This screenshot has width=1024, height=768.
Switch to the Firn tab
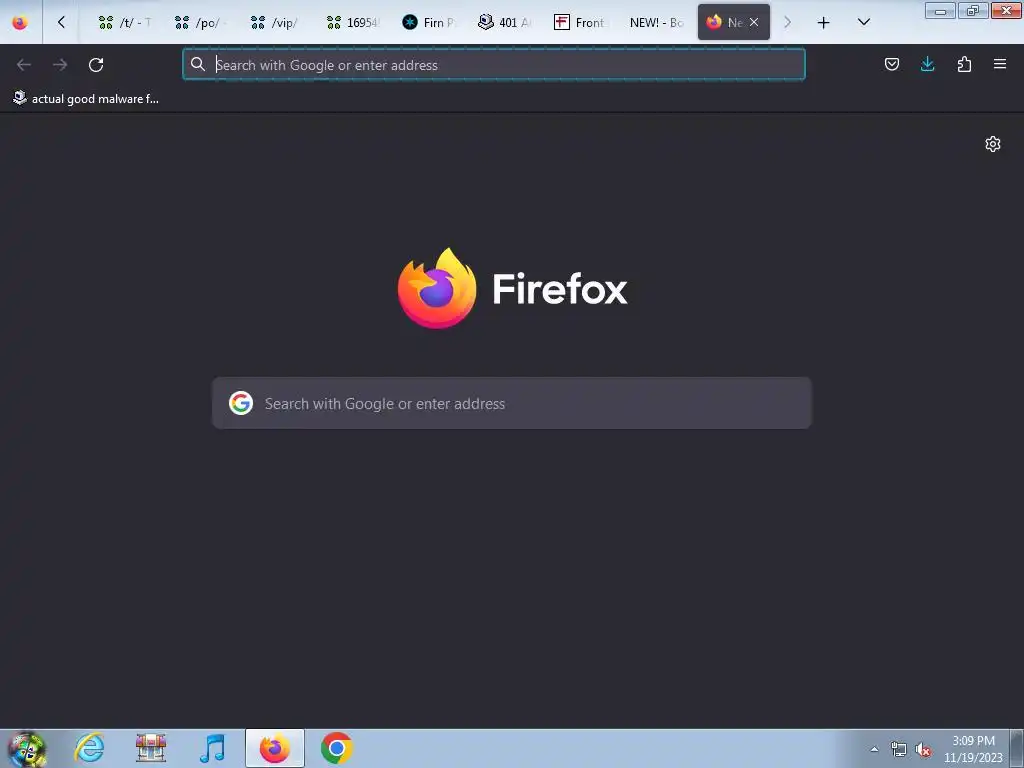click(x=428, y=22)
